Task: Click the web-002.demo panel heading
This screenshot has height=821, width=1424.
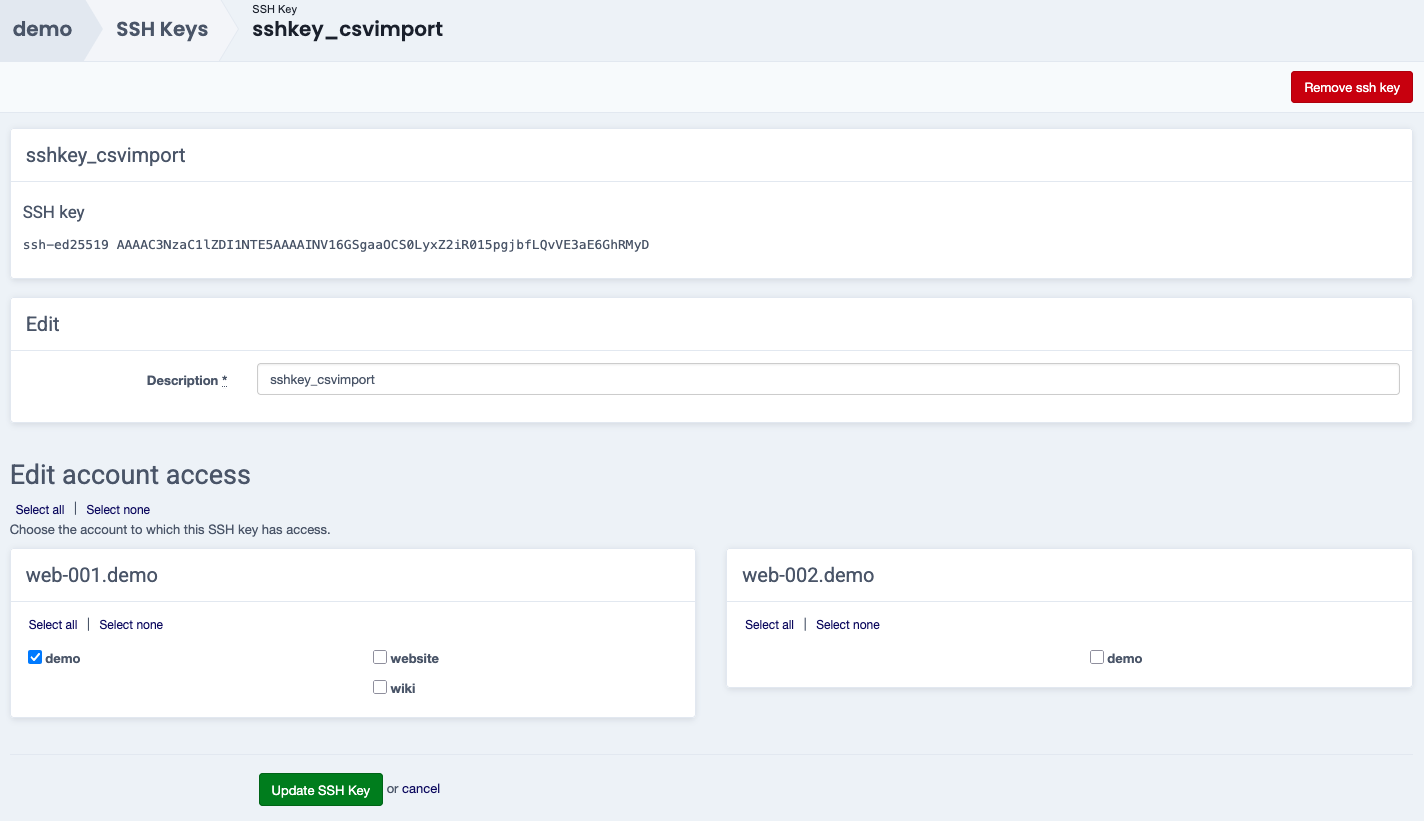Action: pyautogui.click(x=808, y=575)
